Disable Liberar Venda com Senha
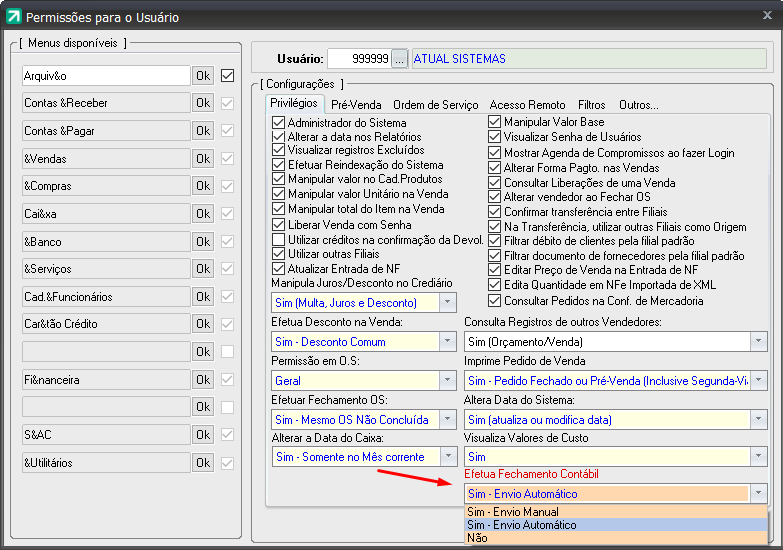Image resolution: width=783 pixels, height=550 pixels. tap(279, 225)
